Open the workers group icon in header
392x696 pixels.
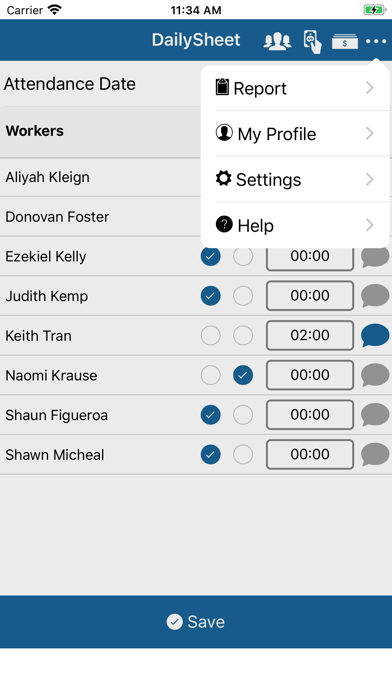[x=277, y=41]
